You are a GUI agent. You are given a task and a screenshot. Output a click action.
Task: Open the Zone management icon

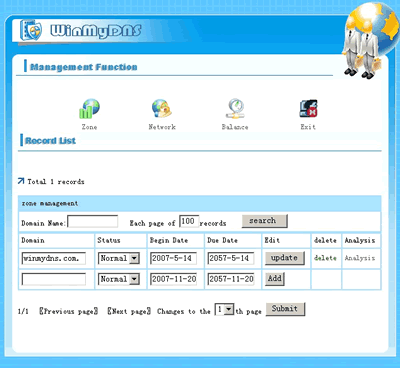tap(89, 109)
